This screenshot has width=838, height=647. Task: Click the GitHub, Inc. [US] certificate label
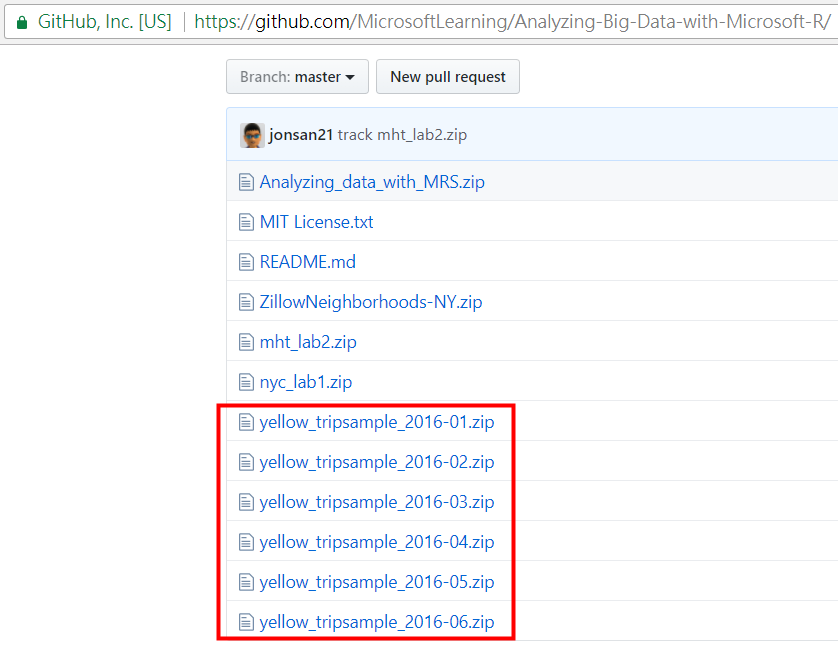point(105,22)
